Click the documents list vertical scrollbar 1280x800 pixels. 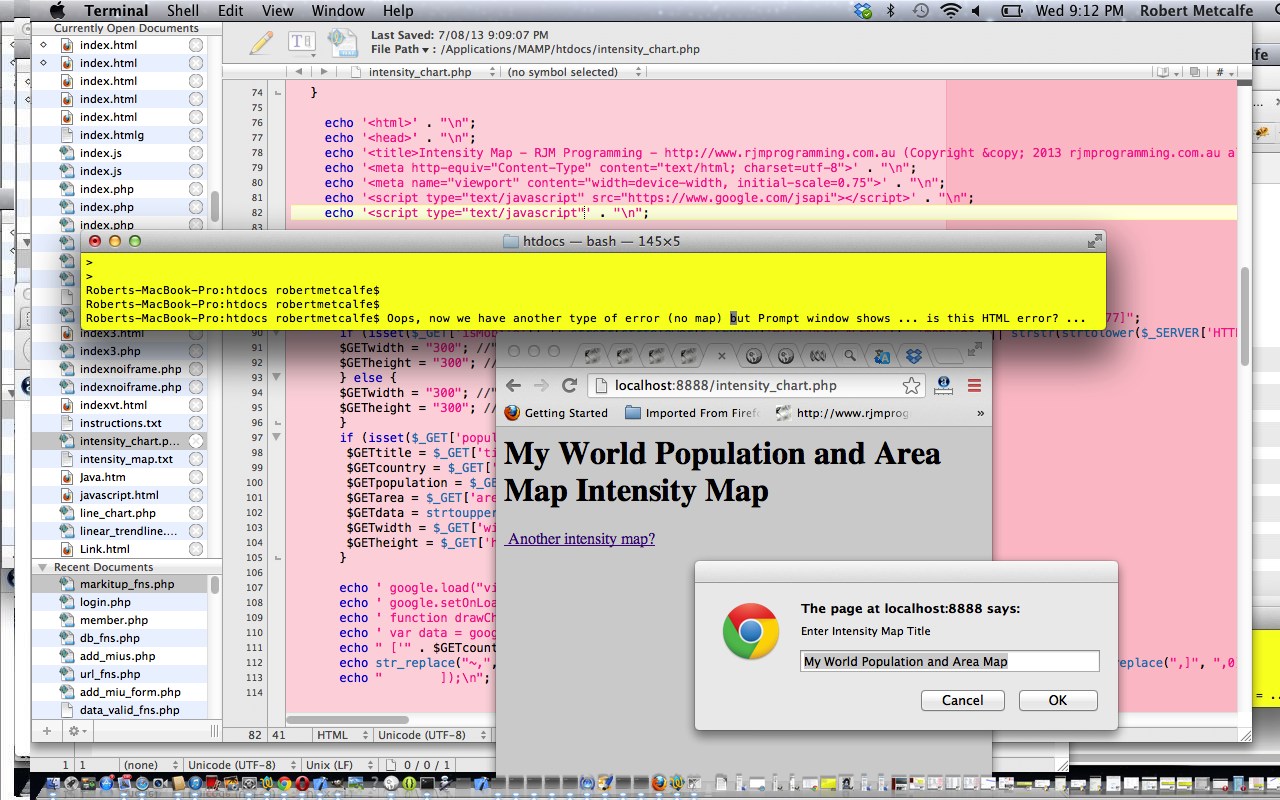coord(214,206)
